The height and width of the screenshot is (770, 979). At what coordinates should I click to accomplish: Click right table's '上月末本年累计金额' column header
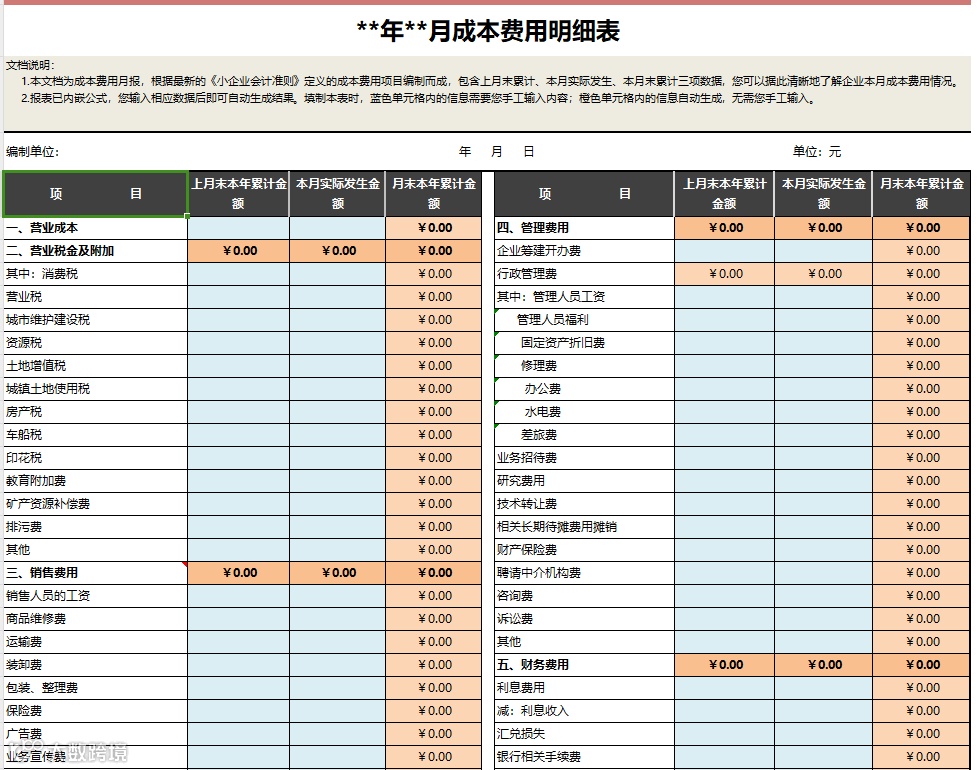coord(724,194)
